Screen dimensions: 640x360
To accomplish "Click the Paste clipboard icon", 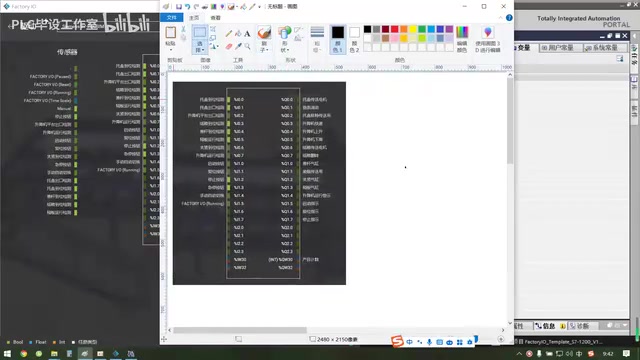I will [x=171, y=32].
